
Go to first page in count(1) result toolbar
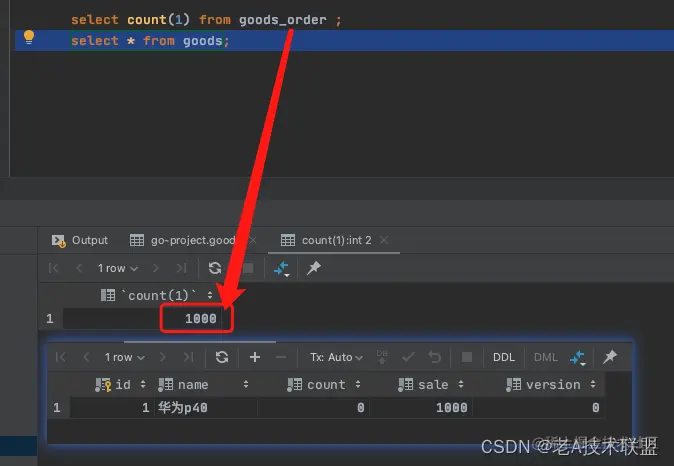[54, 268]
